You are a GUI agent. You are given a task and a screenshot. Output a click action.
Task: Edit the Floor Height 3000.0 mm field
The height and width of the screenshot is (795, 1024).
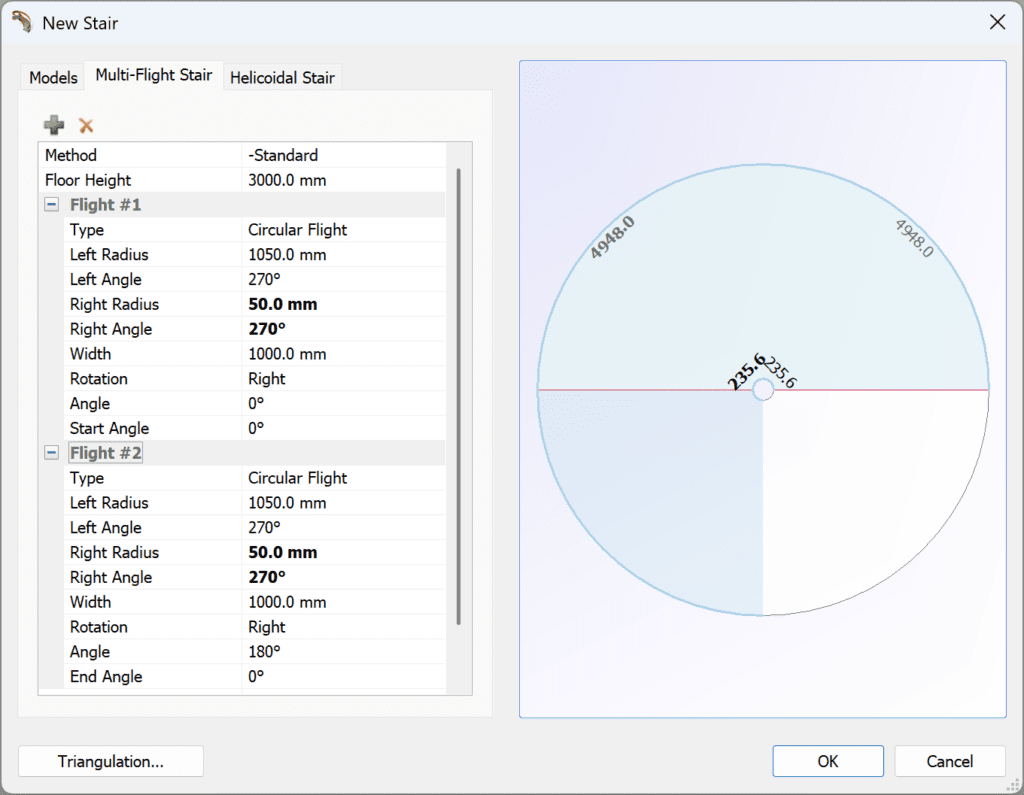[344, 180]
